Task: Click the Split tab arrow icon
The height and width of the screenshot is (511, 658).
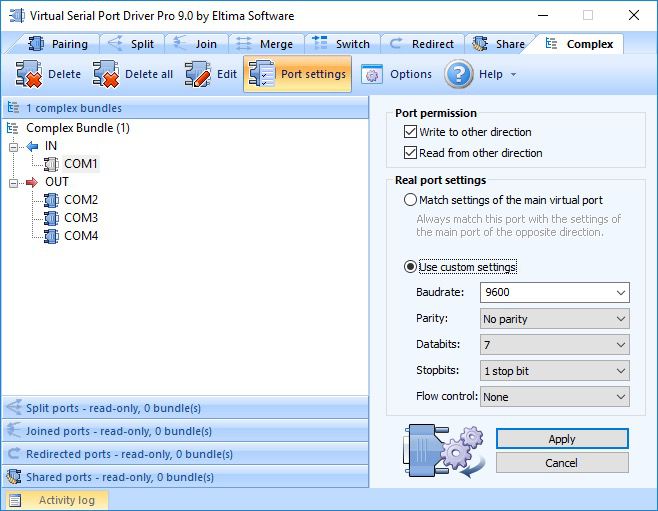Action: 115,43
